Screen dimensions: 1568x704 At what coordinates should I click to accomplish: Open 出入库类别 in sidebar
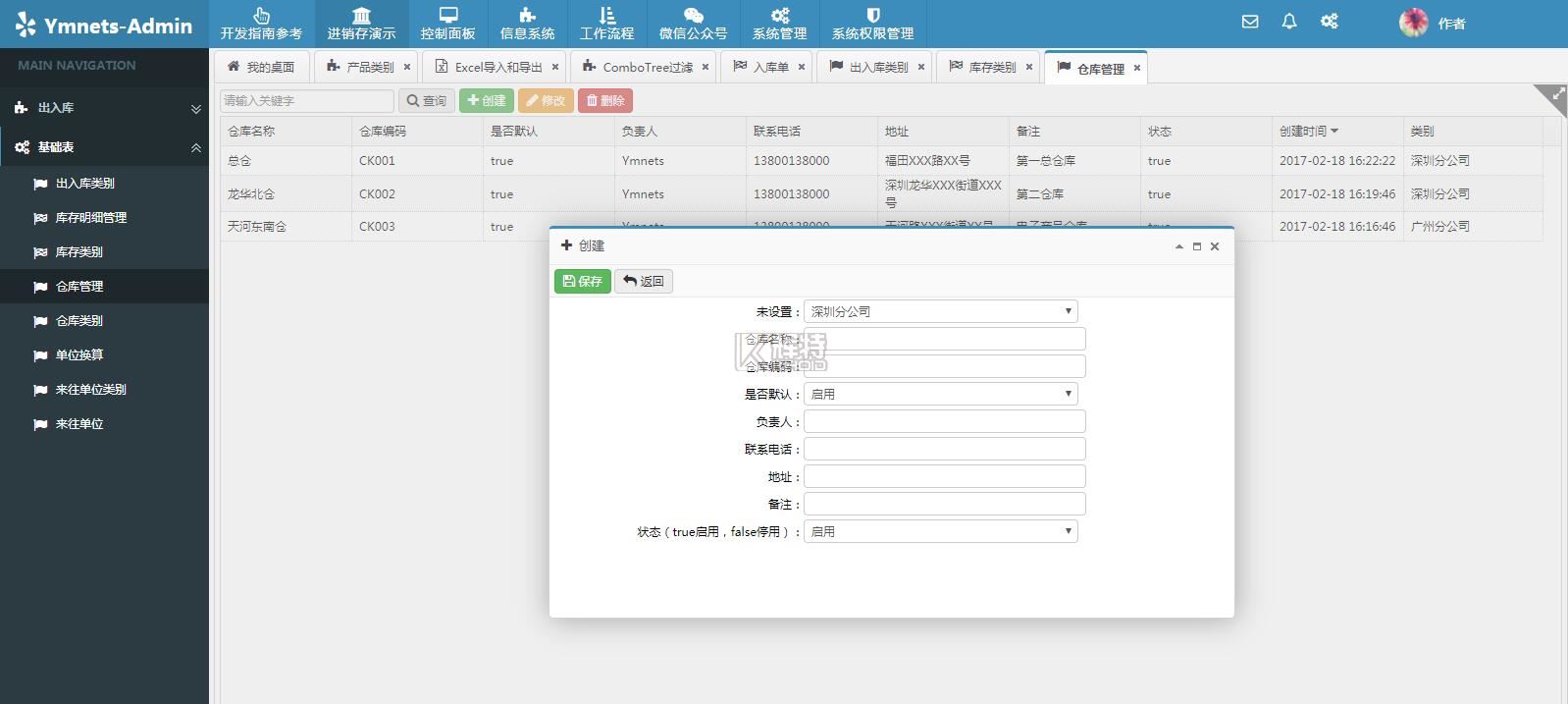pyautogui.click(x=104, y=184)
